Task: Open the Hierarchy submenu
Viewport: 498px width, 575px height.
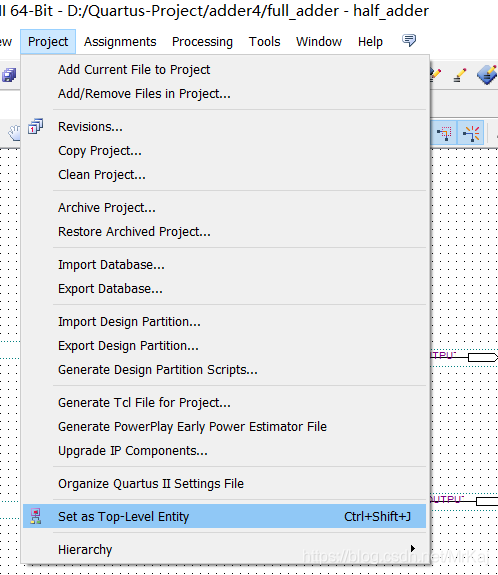Action: tap(224, 549)
